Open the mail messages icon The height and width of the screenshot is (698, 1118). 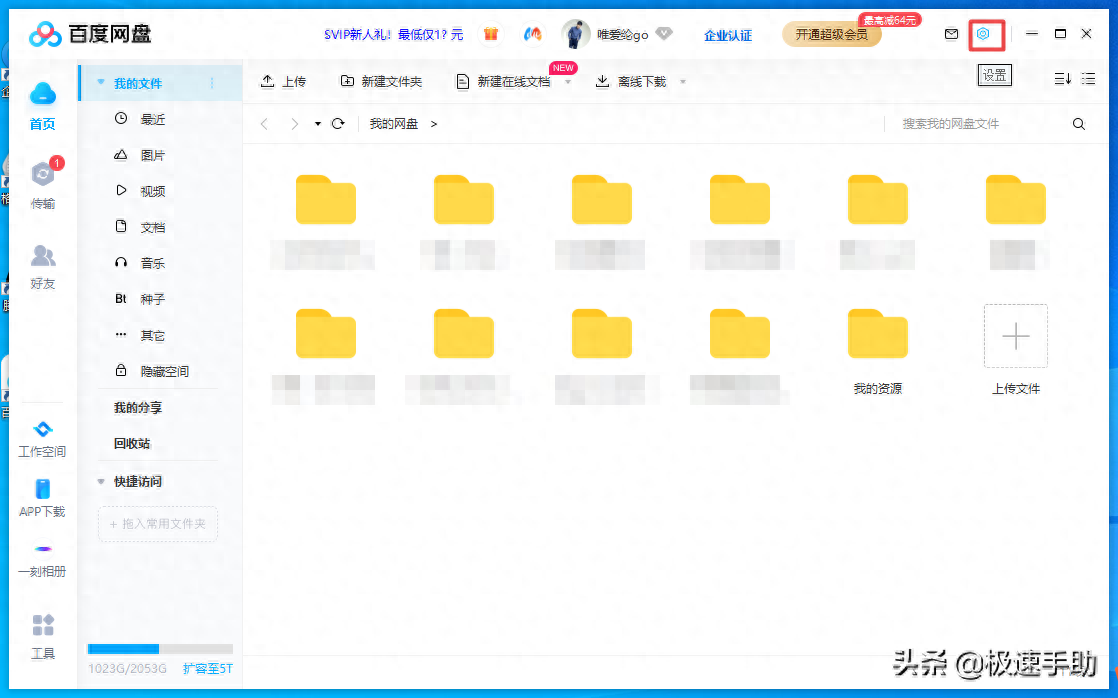coord(951,34)
